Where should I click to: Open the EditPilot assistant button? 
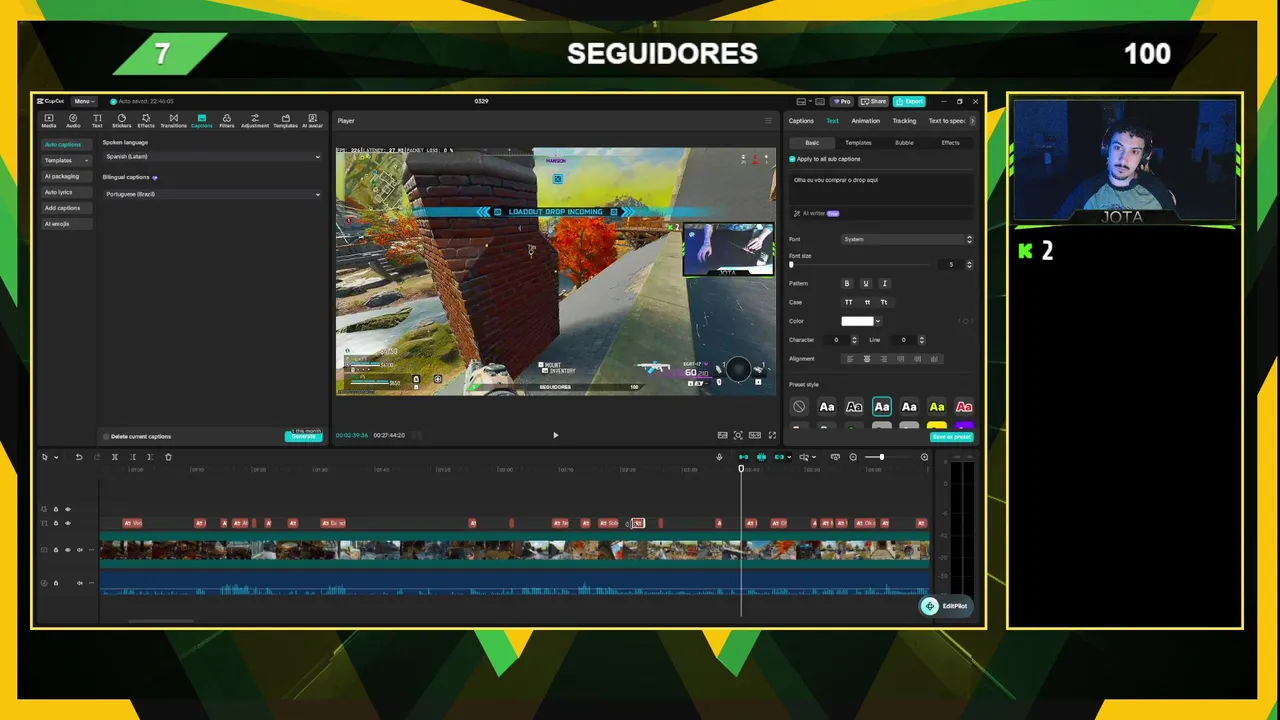click(947, 606)
